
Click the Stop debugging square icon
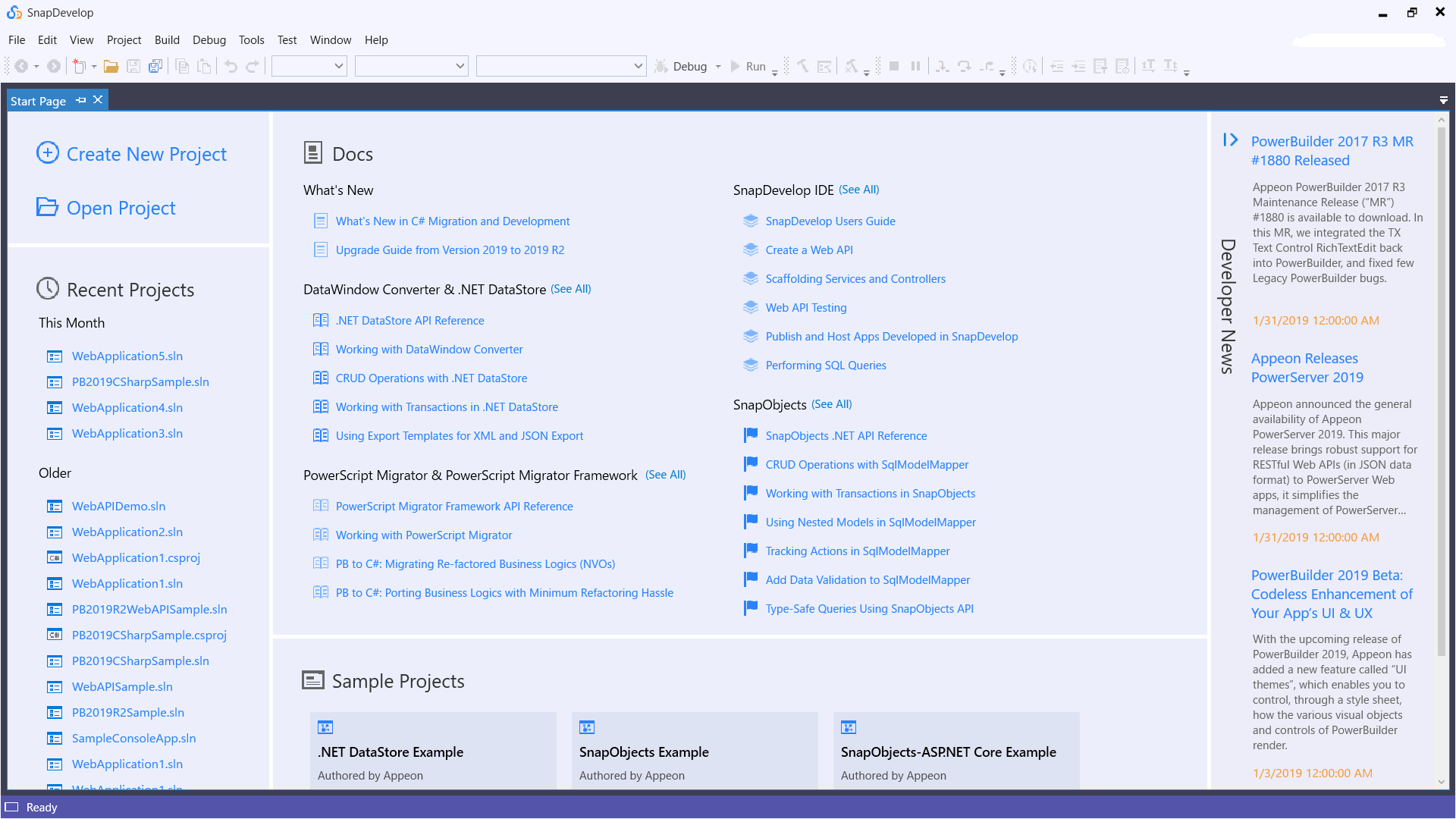[895, 66]
